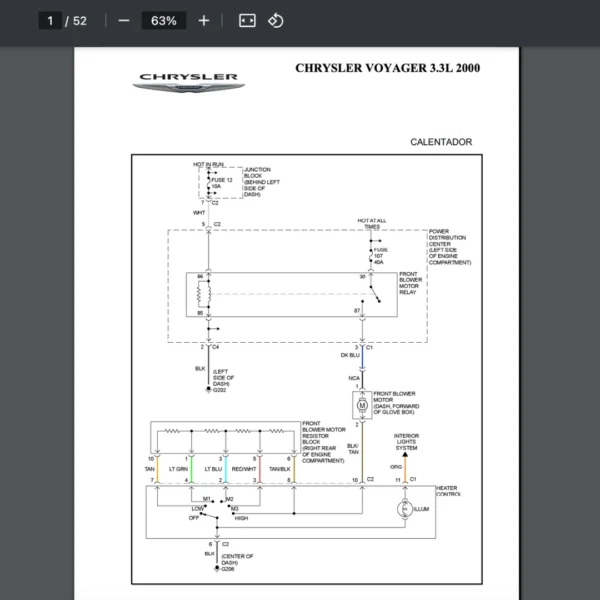Click the Fuse 107 40A label
This screenshot has width=600, height=600.
(x=377, y=256)
